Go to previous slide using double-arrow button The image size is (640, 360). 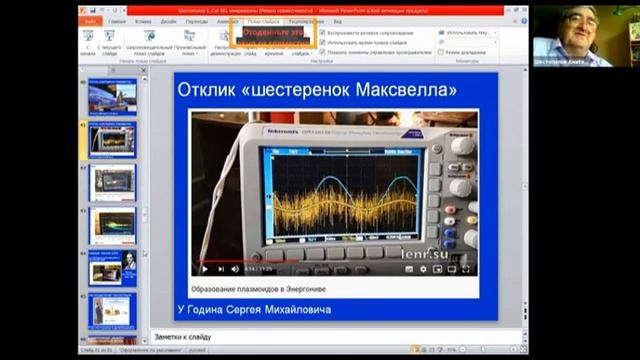pos(525,311)
